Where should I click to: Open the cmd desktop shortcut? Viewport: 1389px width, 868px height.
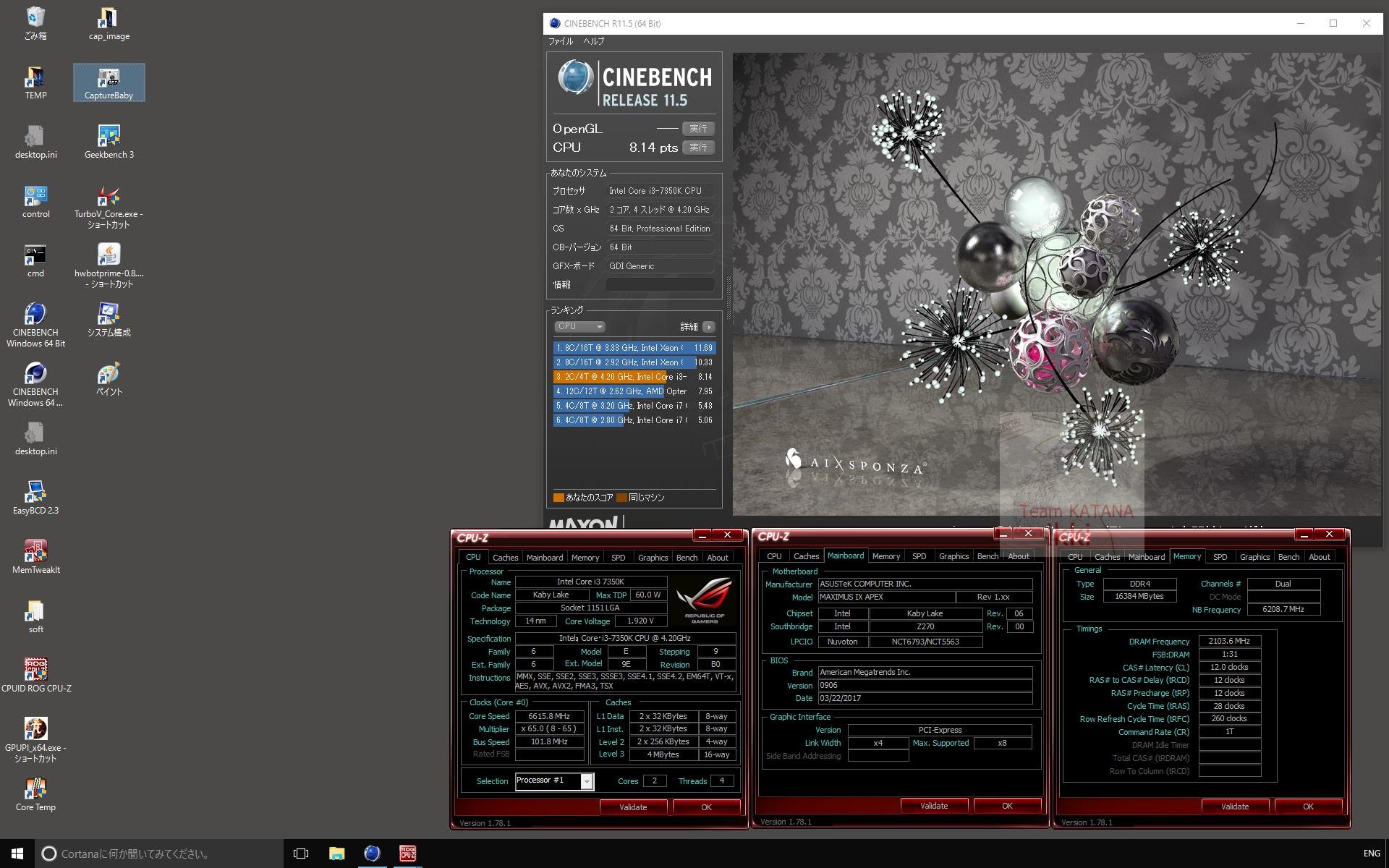coord(35,261)
